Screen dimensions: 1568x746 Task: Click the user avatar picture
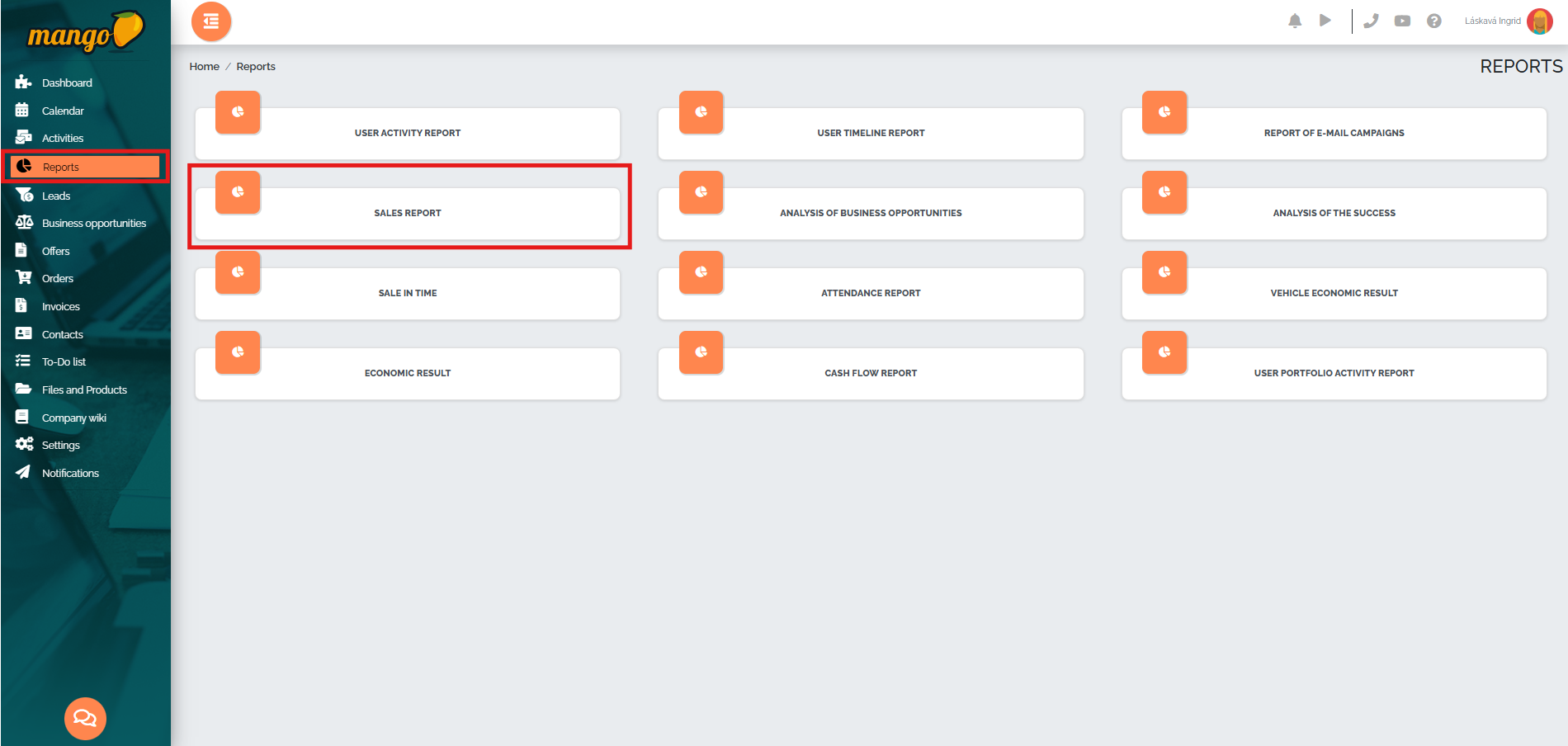click(x=1539, y=21)
